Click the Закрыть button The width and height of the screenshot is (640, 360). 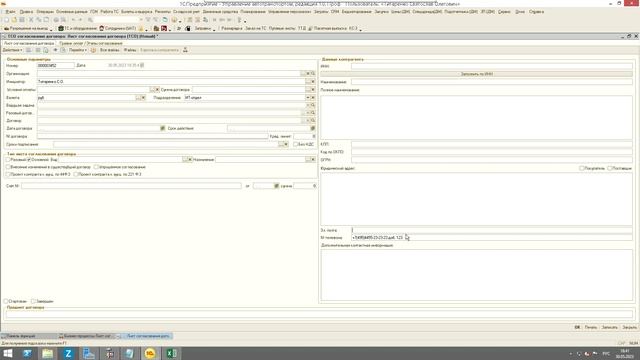click(629, 327)
